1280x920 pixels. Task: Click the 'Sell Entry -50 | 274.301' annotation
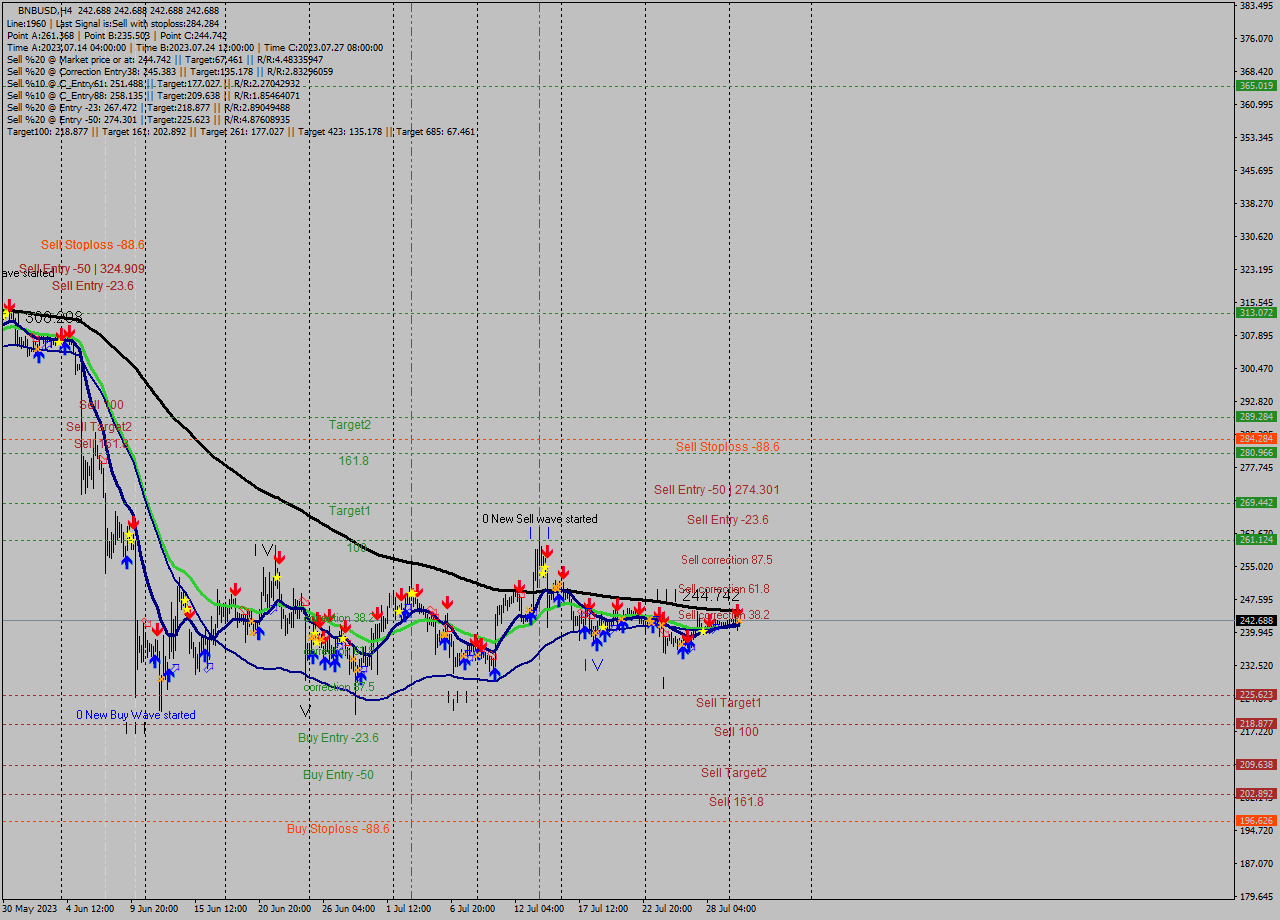716,490
